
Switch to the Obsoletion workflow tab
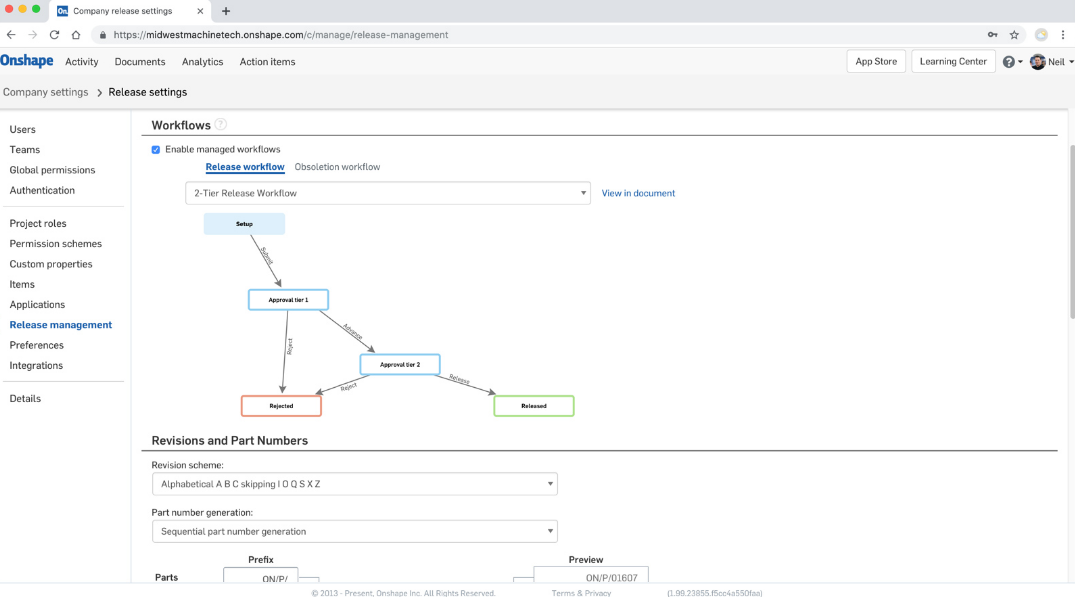[337, 167]
